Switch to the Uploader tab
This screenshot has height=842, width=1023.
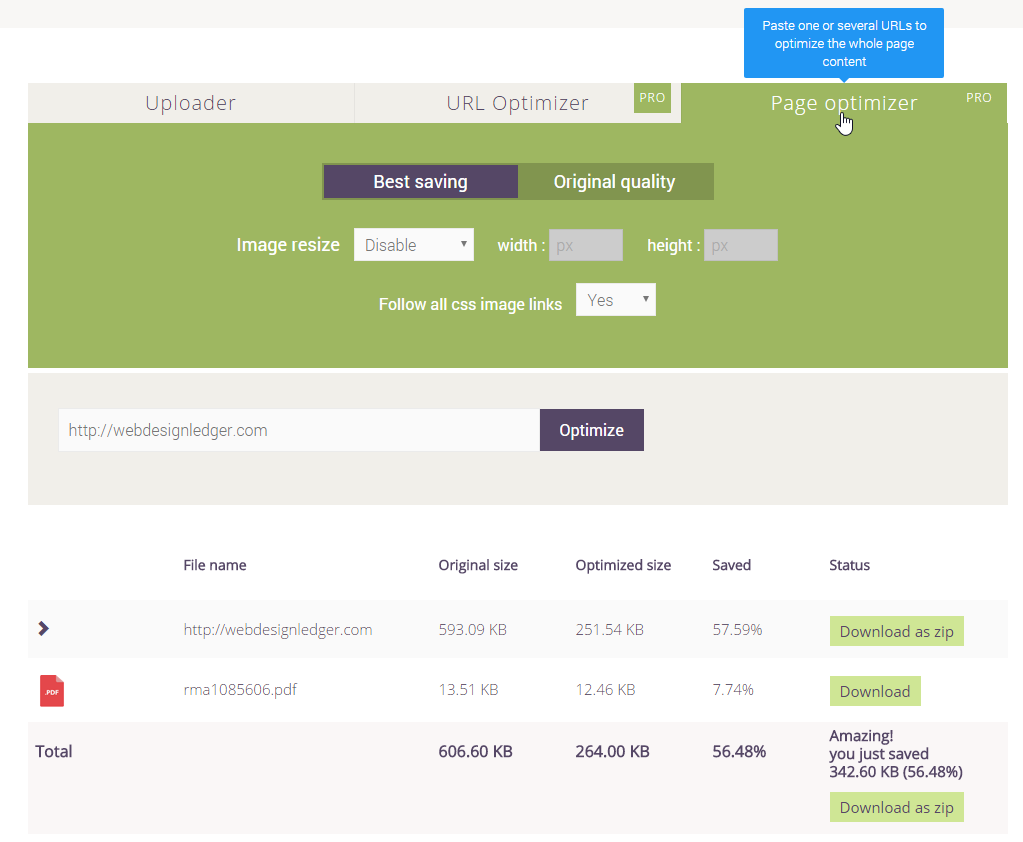190,102
